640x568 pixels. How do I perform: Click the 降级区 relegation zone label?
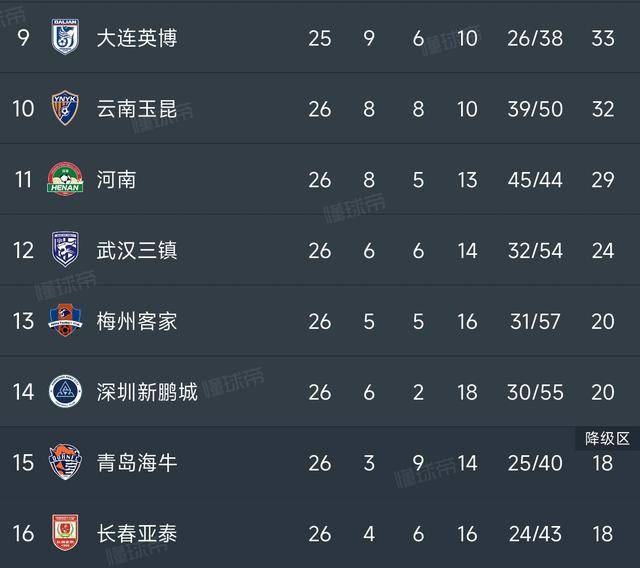[x=607, y=439]
